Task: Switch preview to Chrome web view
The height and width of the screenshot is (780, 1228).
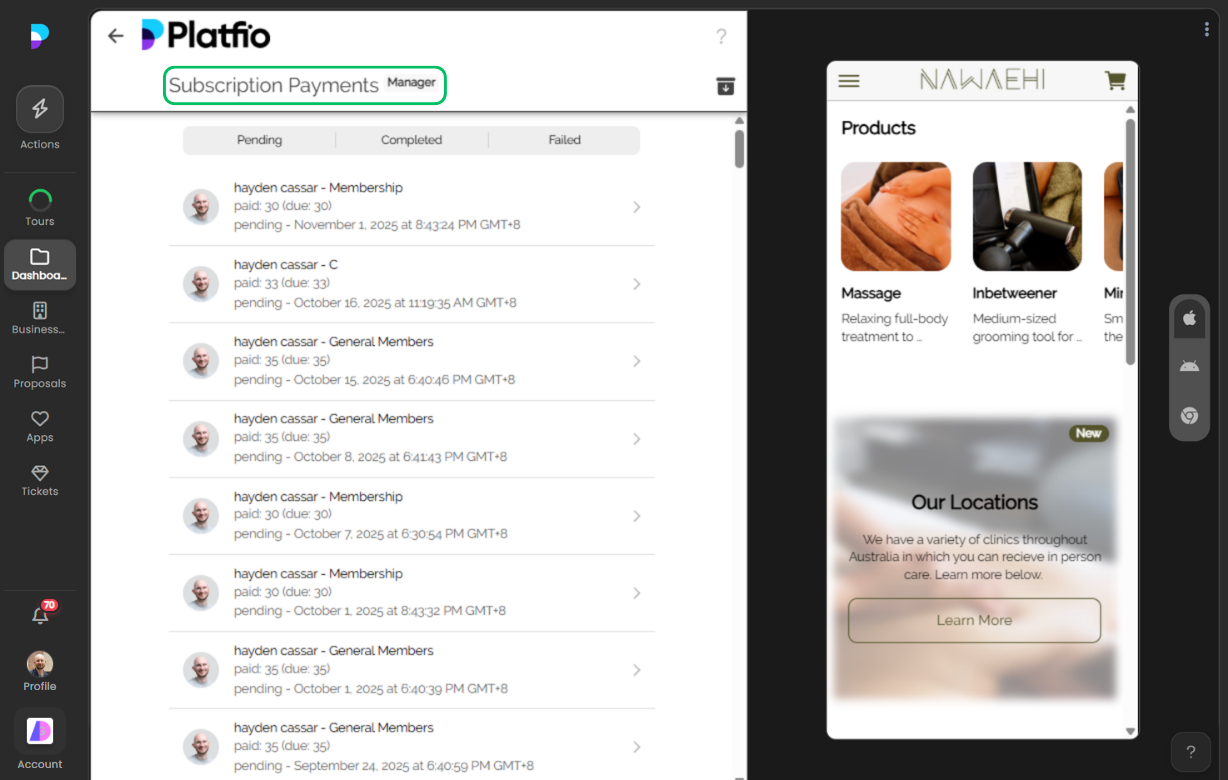Action: click(x=1189, y=416)
